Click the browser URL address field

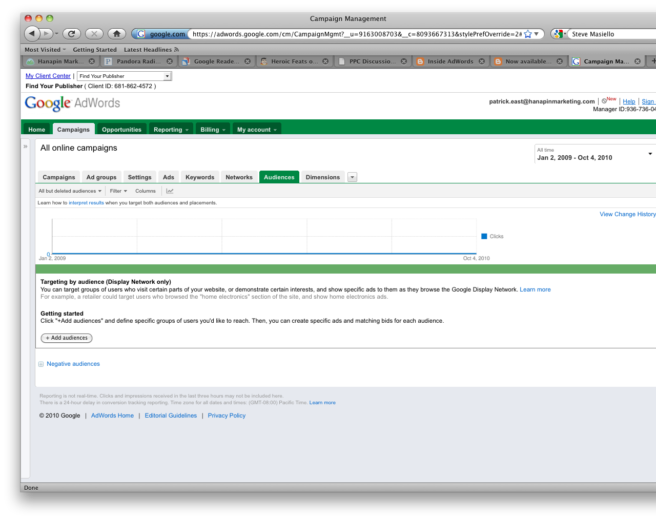point(356,34)
